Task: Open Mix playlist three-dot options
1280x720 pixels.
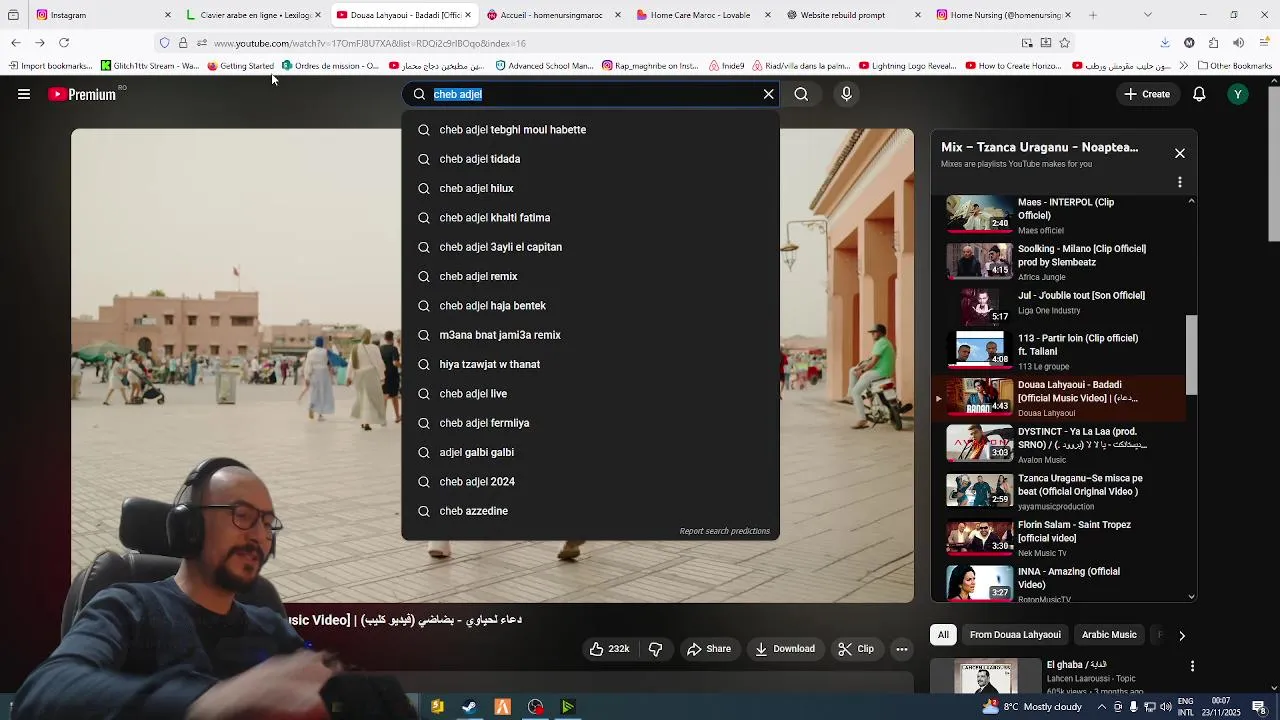Action: (1180, 182)
